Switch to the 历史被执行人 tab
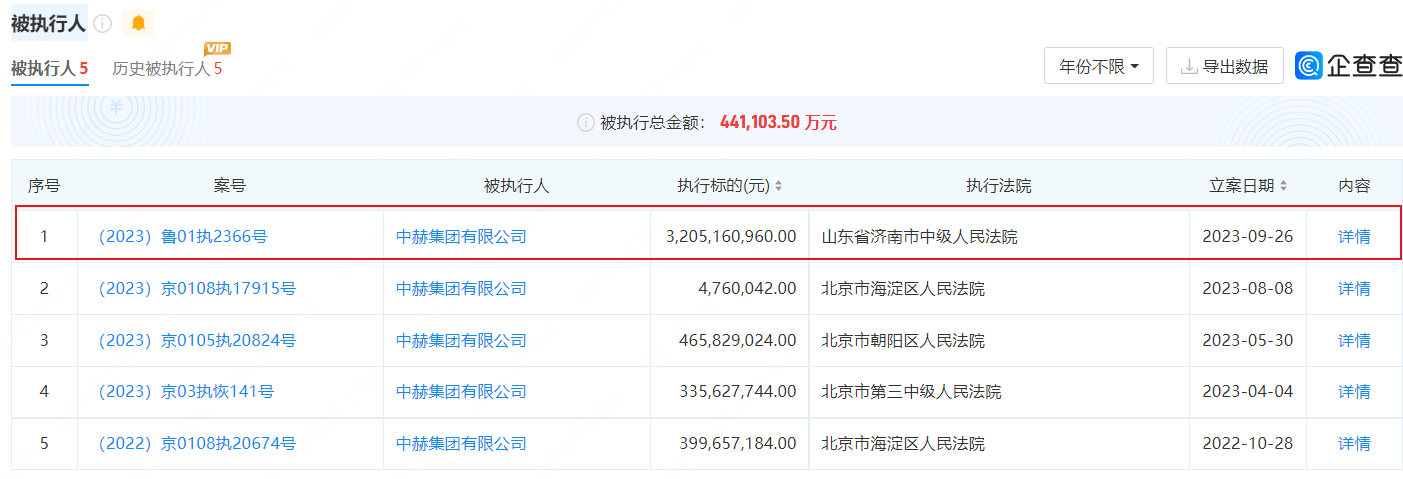Image resolution: width=1403 pixels, height=479 pixels. (166, 69)
